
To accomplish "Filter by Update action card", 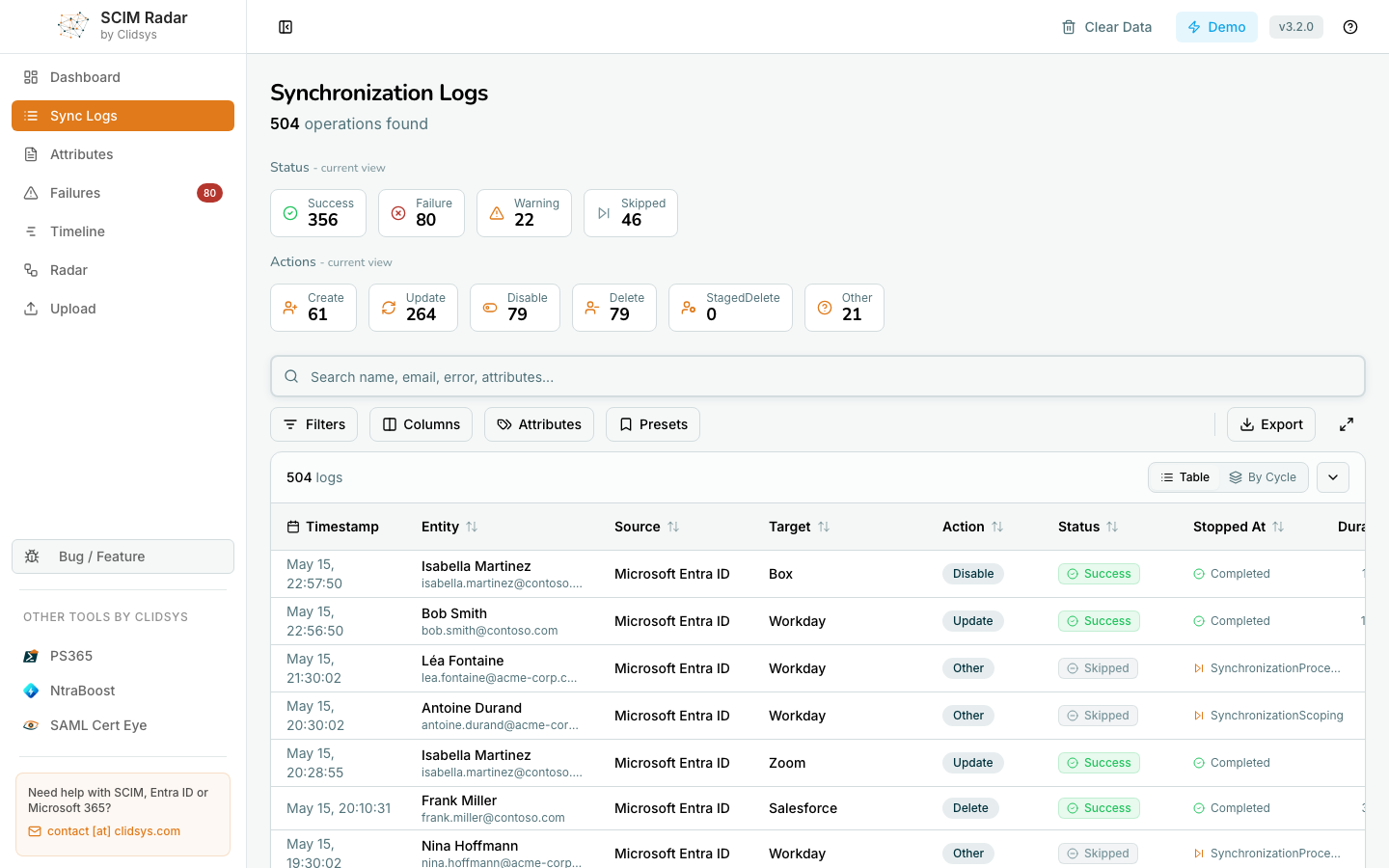I will [x=413, y=308].
